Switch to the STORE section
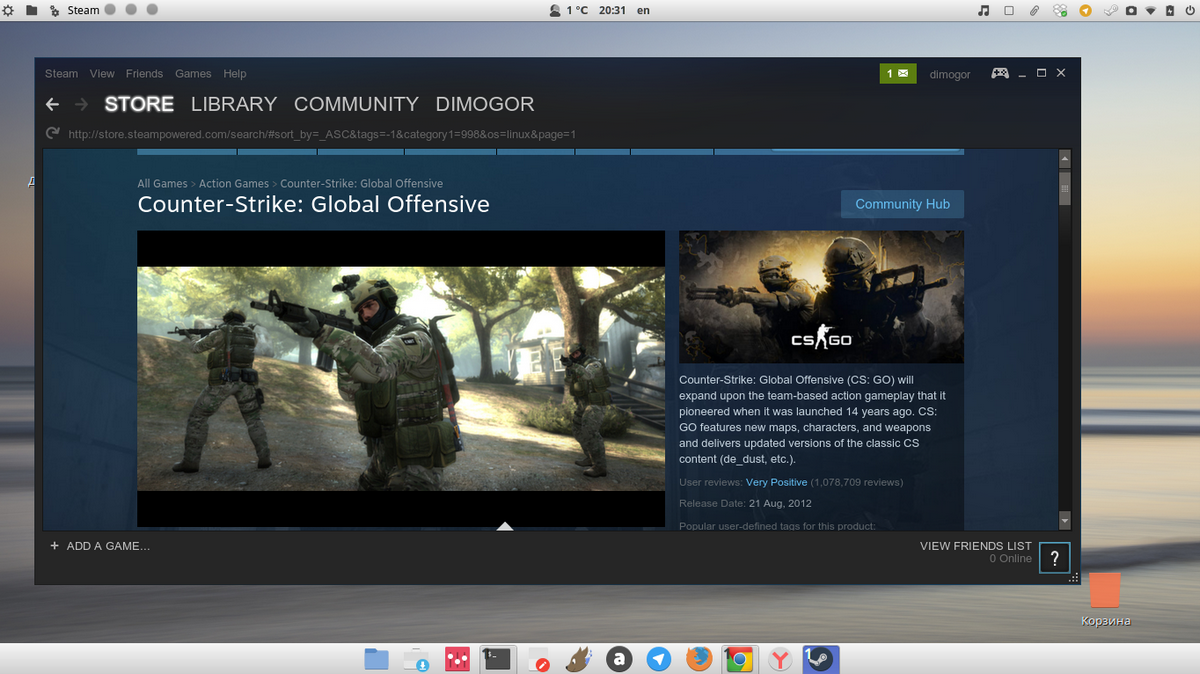Image resolution: width=1200 pixels, height=674 pixels. 139,104
